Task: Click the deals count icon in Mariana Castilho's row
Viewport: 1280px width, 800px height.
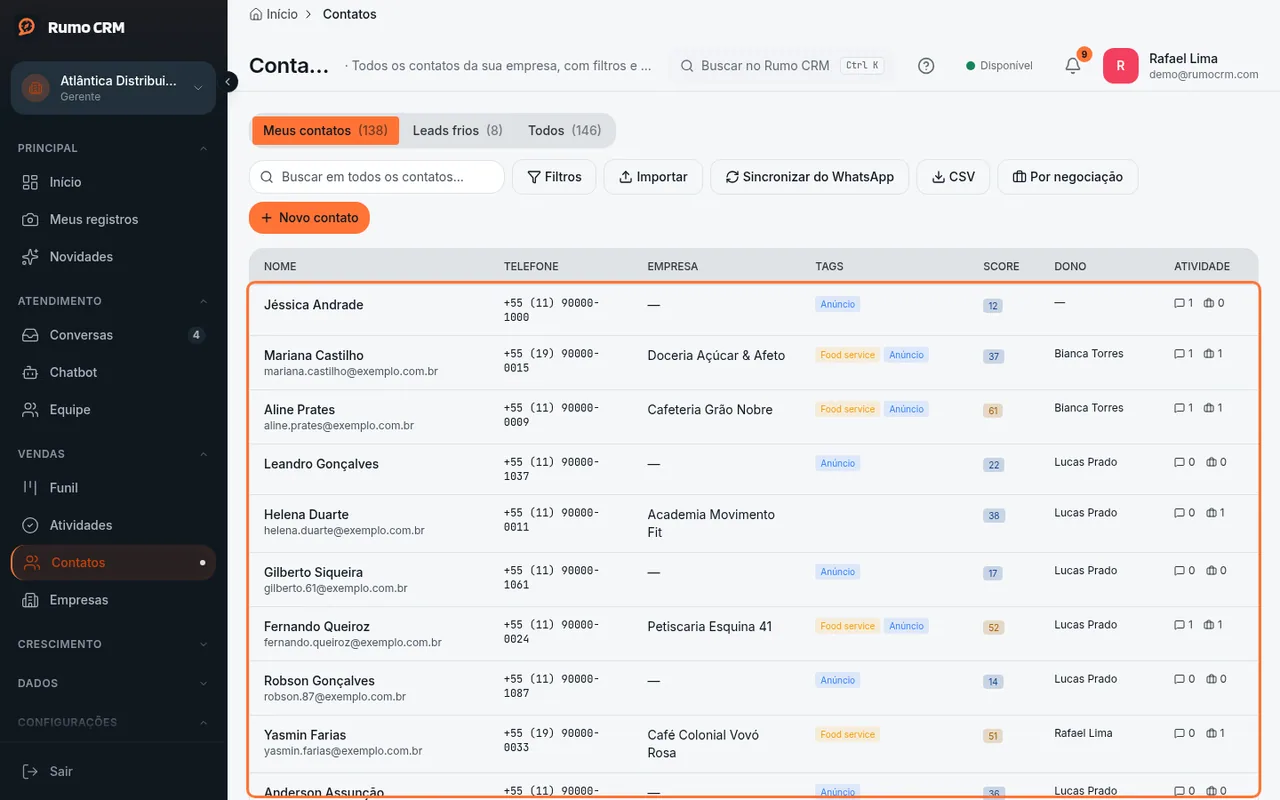Action: point(1211,354)
